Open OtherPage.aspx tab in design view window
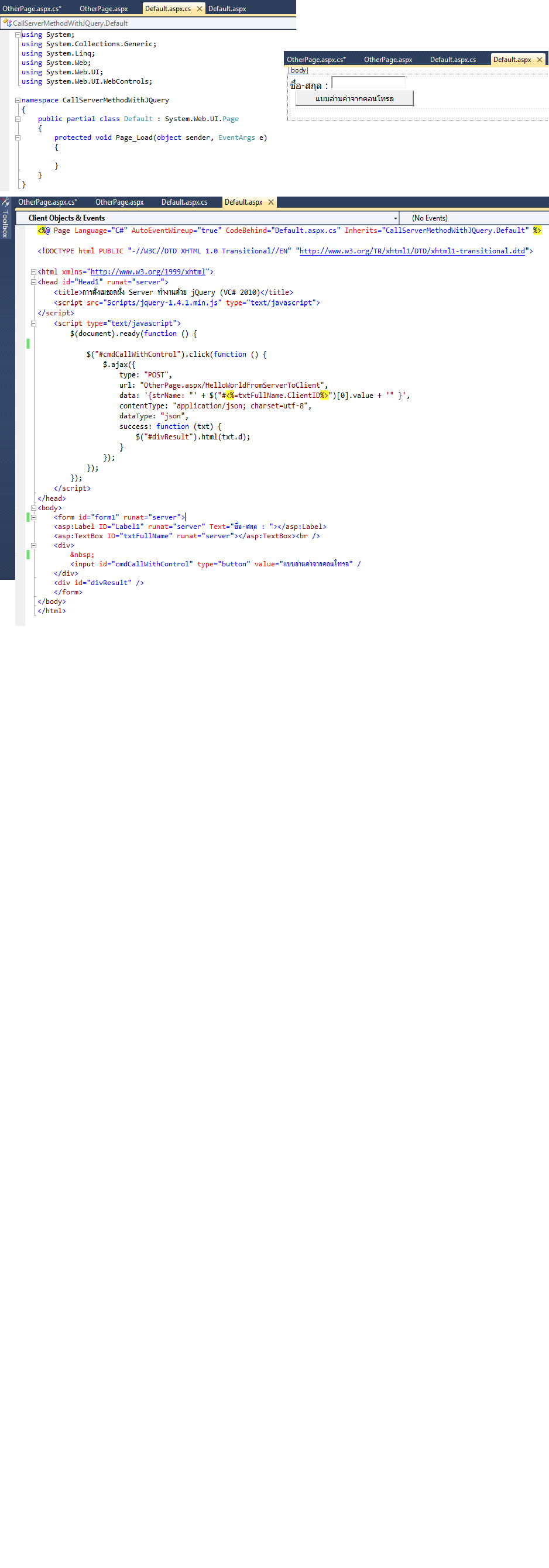Viewport: 549px width, 1568px height. coord(387,60)
